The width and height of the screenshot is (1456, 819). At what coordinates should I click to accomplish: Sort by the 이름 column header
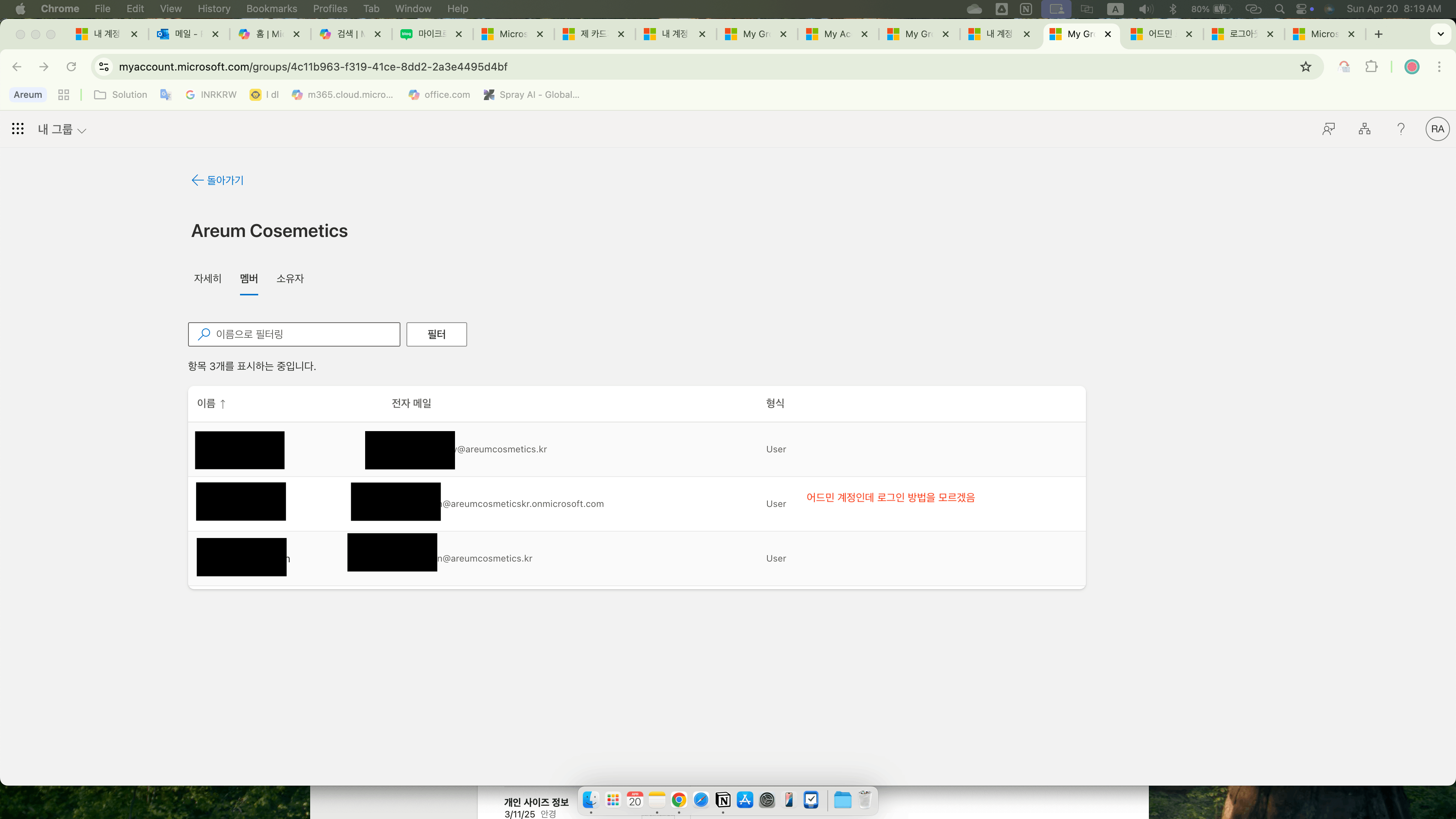click(x=212, y=403)
